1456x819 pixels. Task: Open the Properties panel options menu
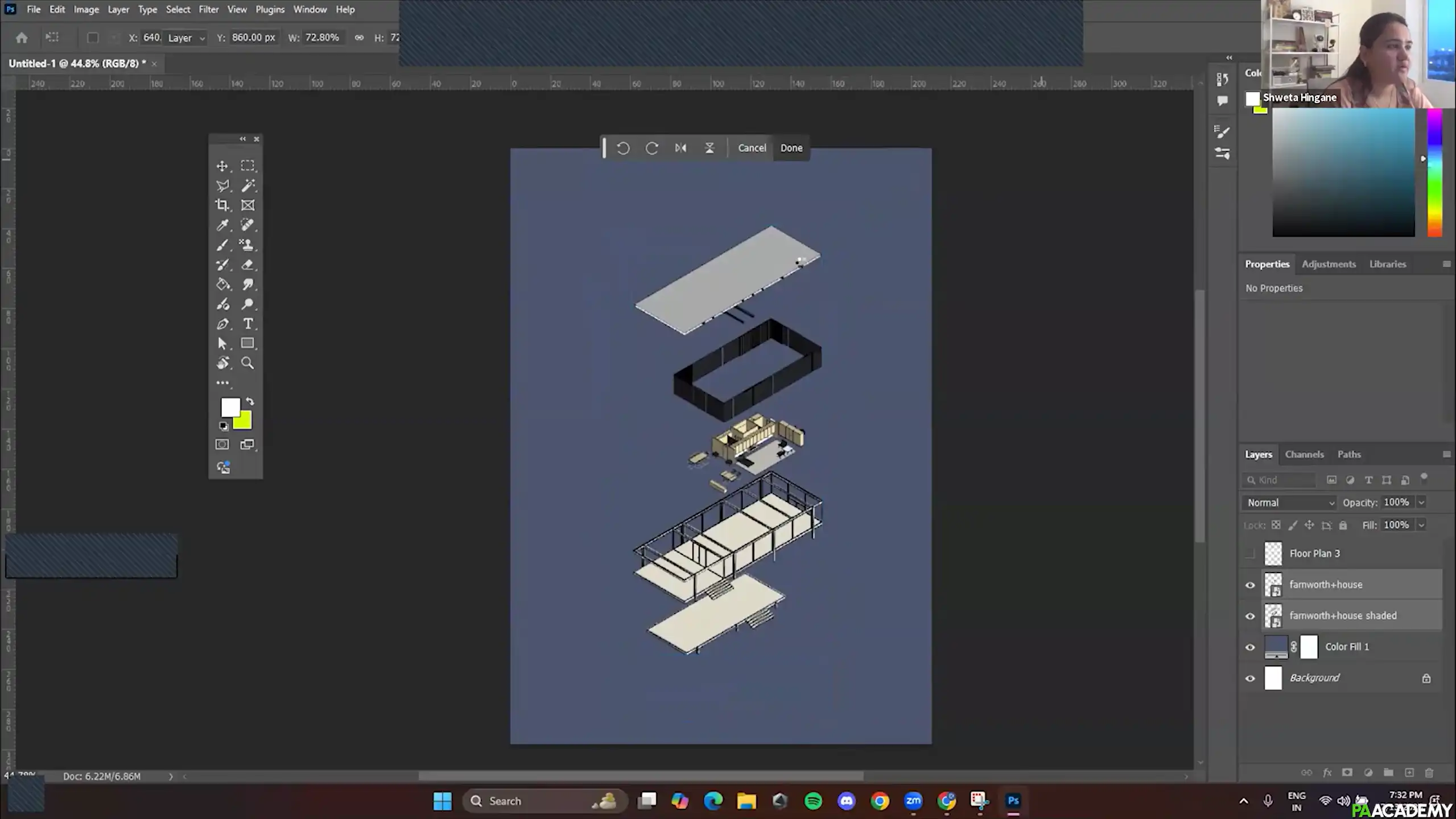point(1446,264)
